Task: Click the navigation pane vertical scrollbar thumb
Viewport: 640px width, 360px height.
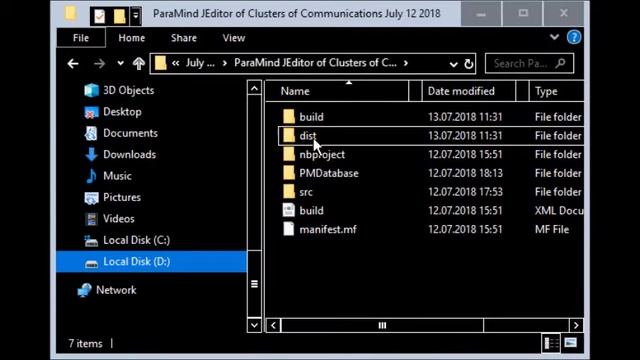Action: (254, 284)
